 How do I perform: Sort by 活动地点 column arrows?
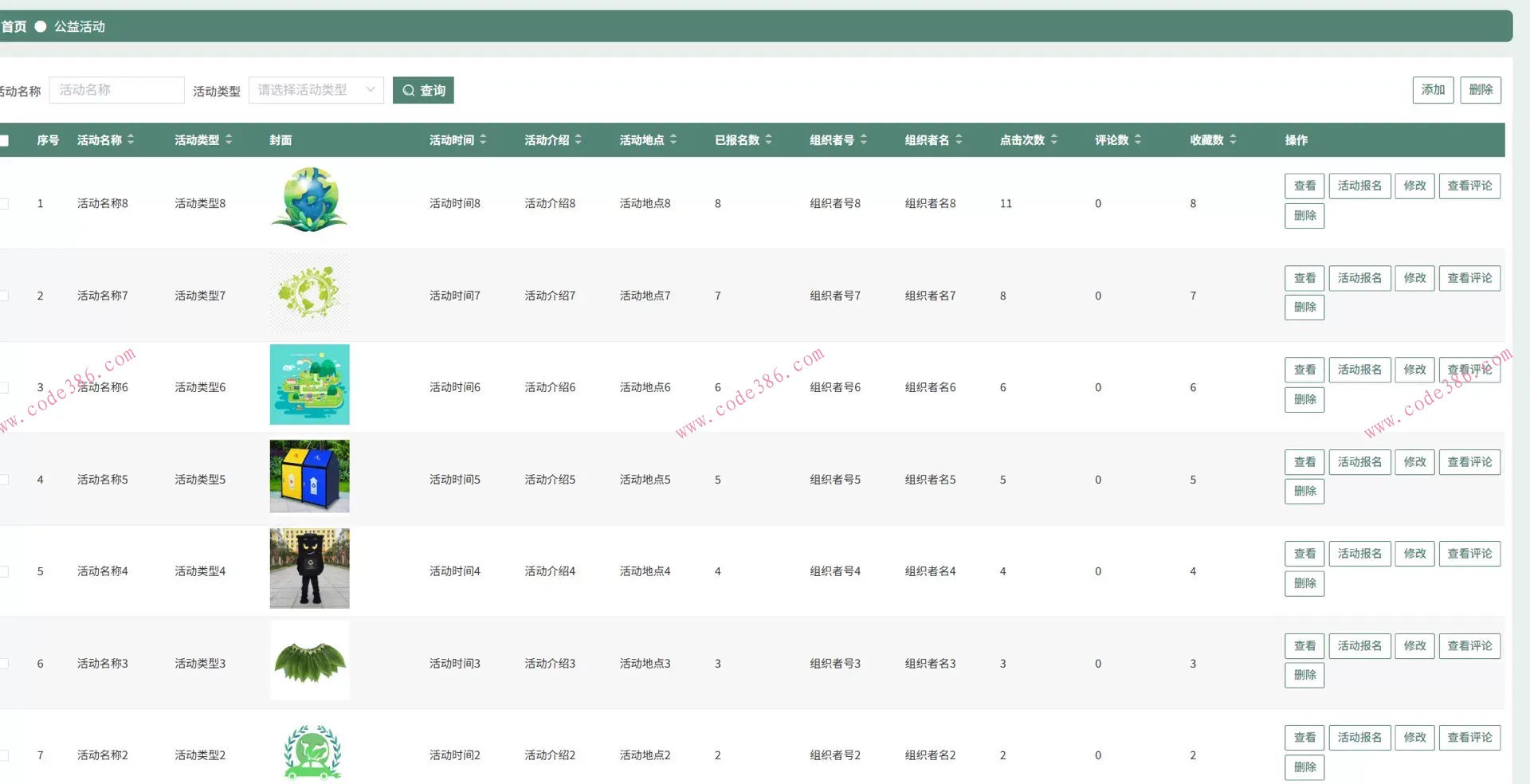tap(673, 139)
